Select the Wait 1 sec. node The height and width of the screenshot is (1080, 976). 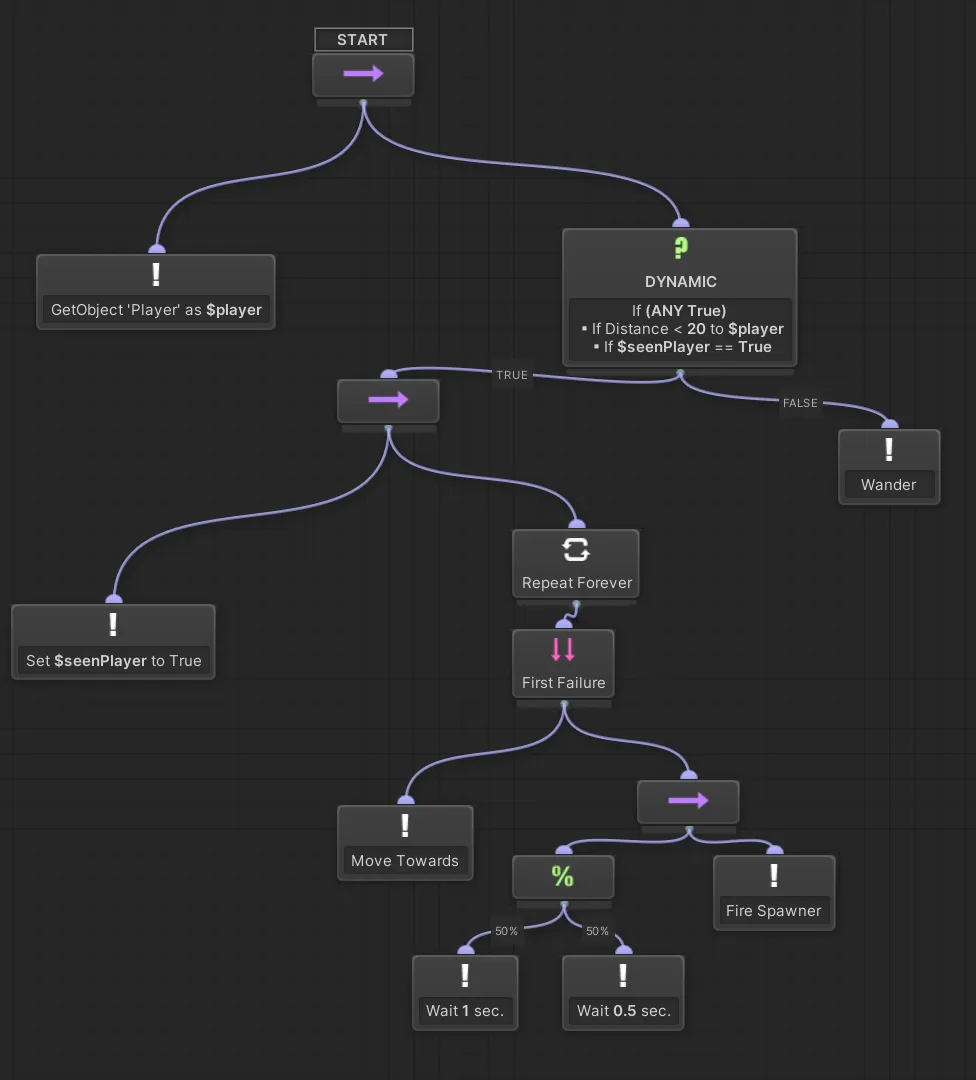tap(465, 992)
